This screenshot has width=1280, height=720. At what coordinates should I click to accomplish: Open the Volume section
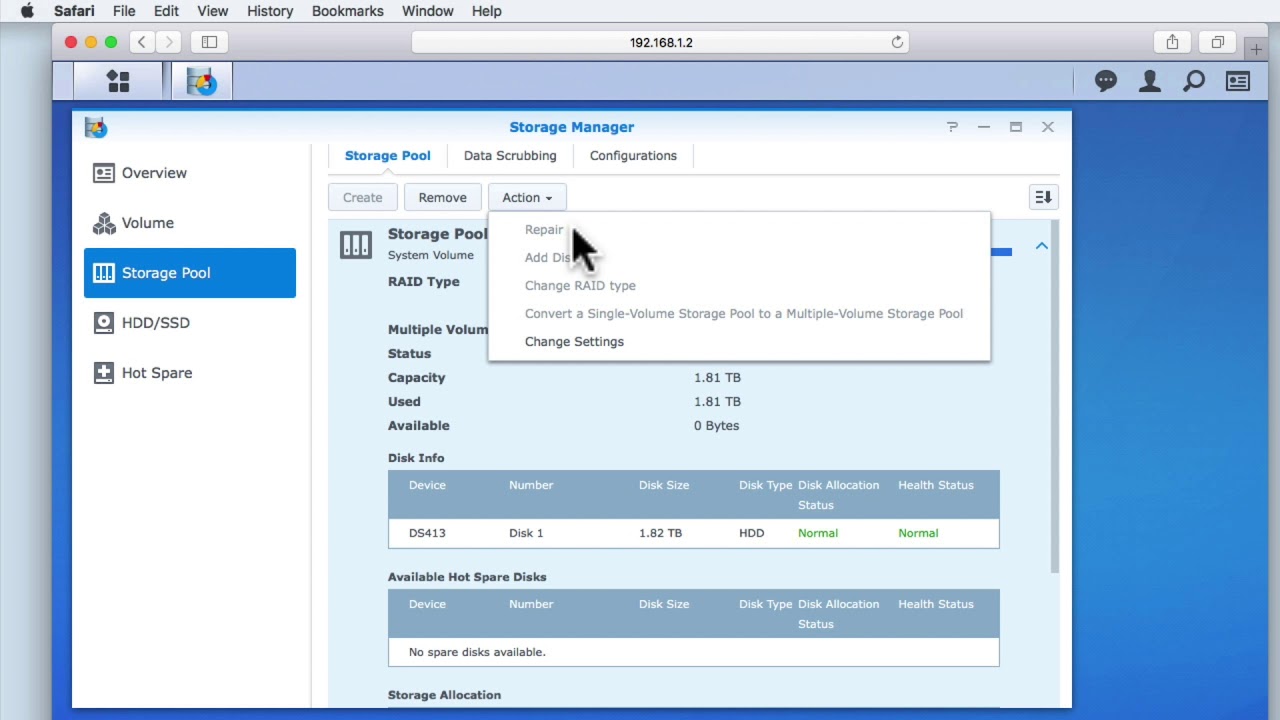(x=190, y=223)
